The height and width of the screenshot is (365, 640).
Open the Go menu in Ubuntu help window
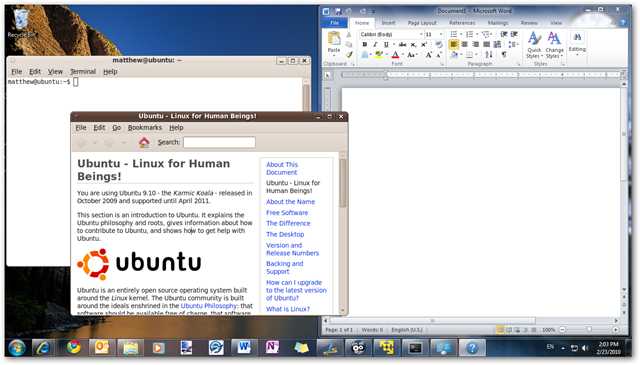pyautogui.click(x=116, y=127)
